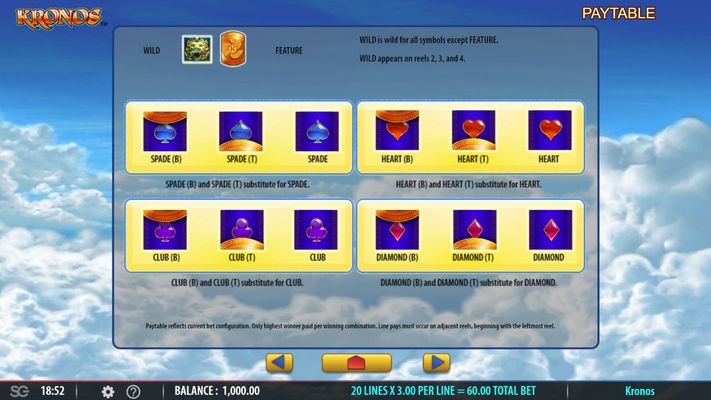Open the help question mark icon

[x=133, y=391]
